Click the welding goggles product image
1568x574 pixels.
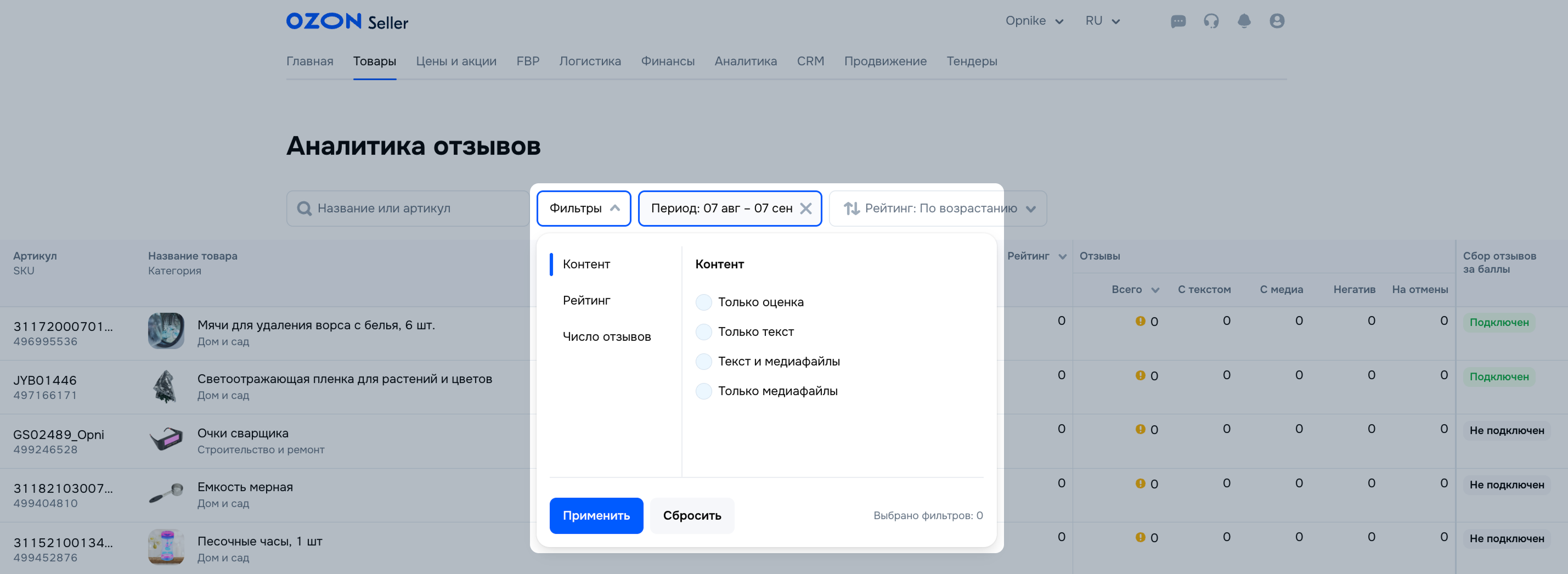click(166, 439)
